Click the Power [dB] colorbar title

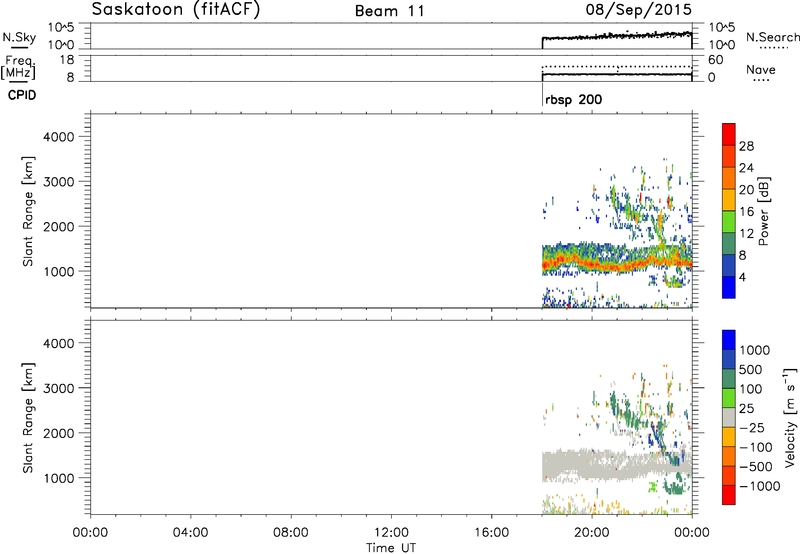tap(763, 211)
